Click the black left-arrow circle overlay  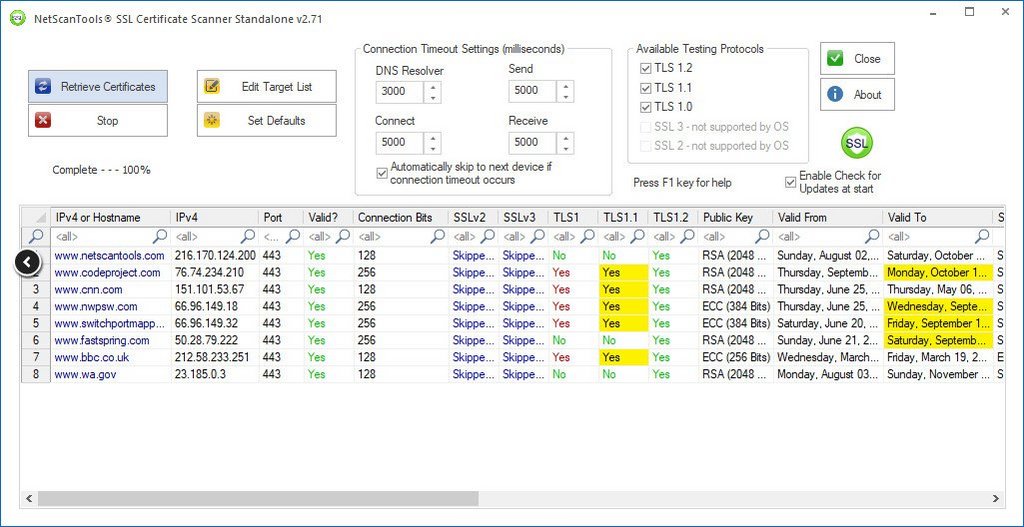(27, 263)
